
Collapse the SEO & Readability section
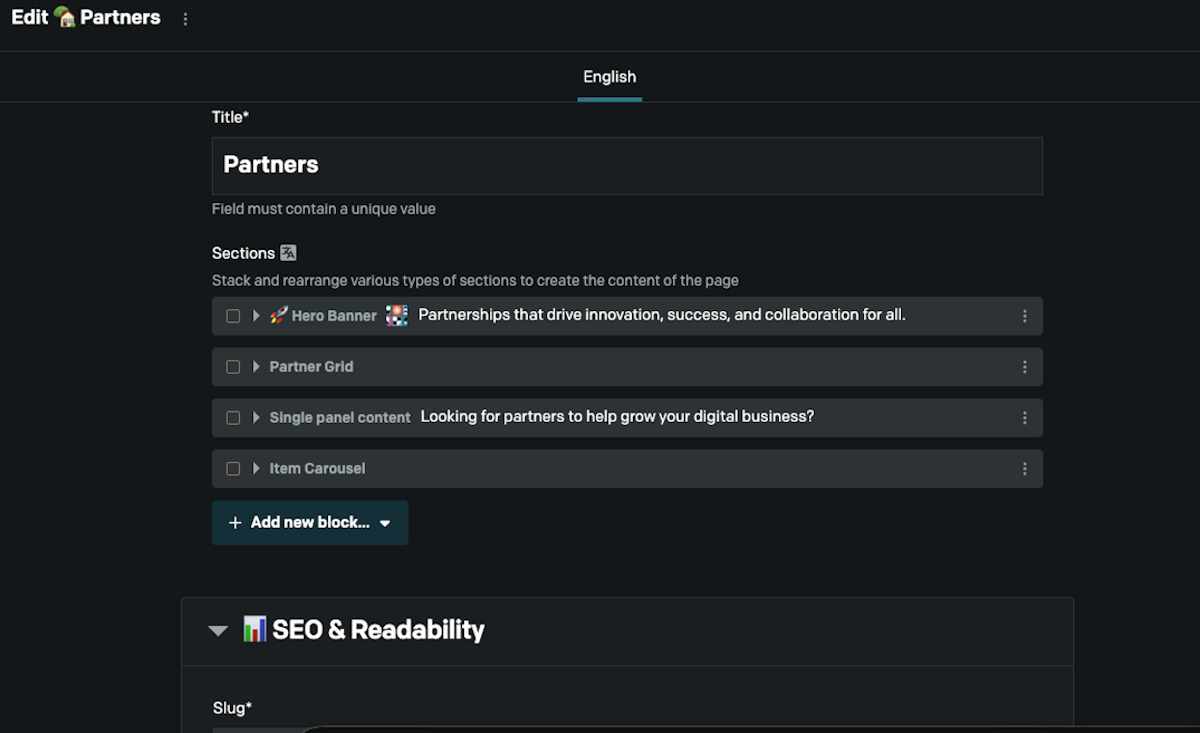[218, 630]
